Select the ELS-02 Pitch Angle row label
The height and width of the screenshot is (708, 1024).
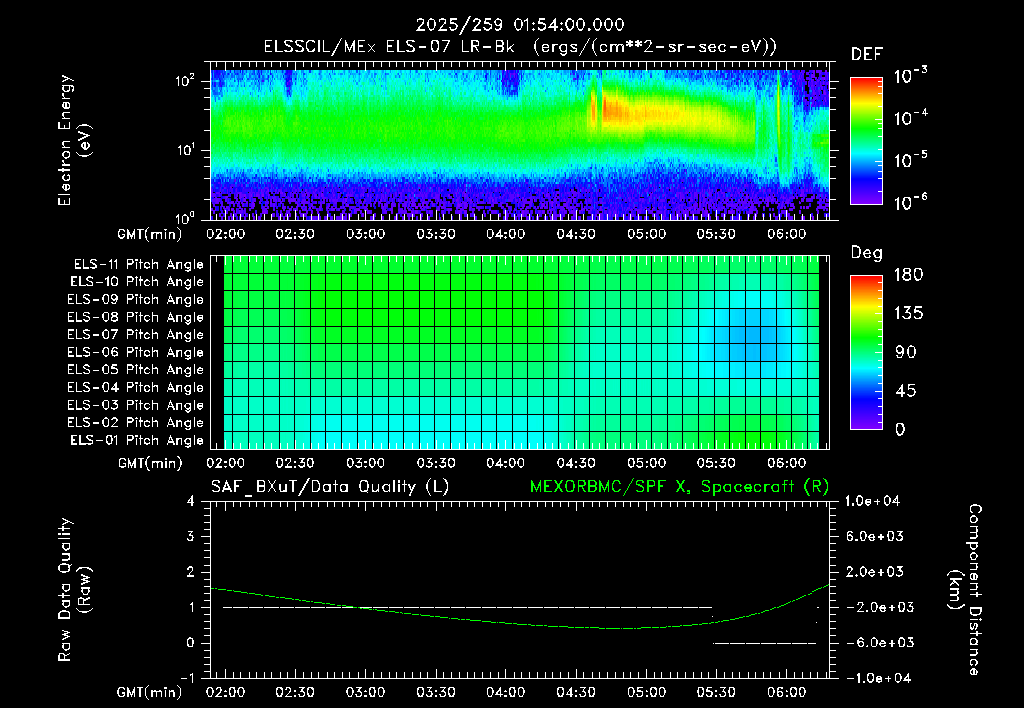tap(136, 423)
